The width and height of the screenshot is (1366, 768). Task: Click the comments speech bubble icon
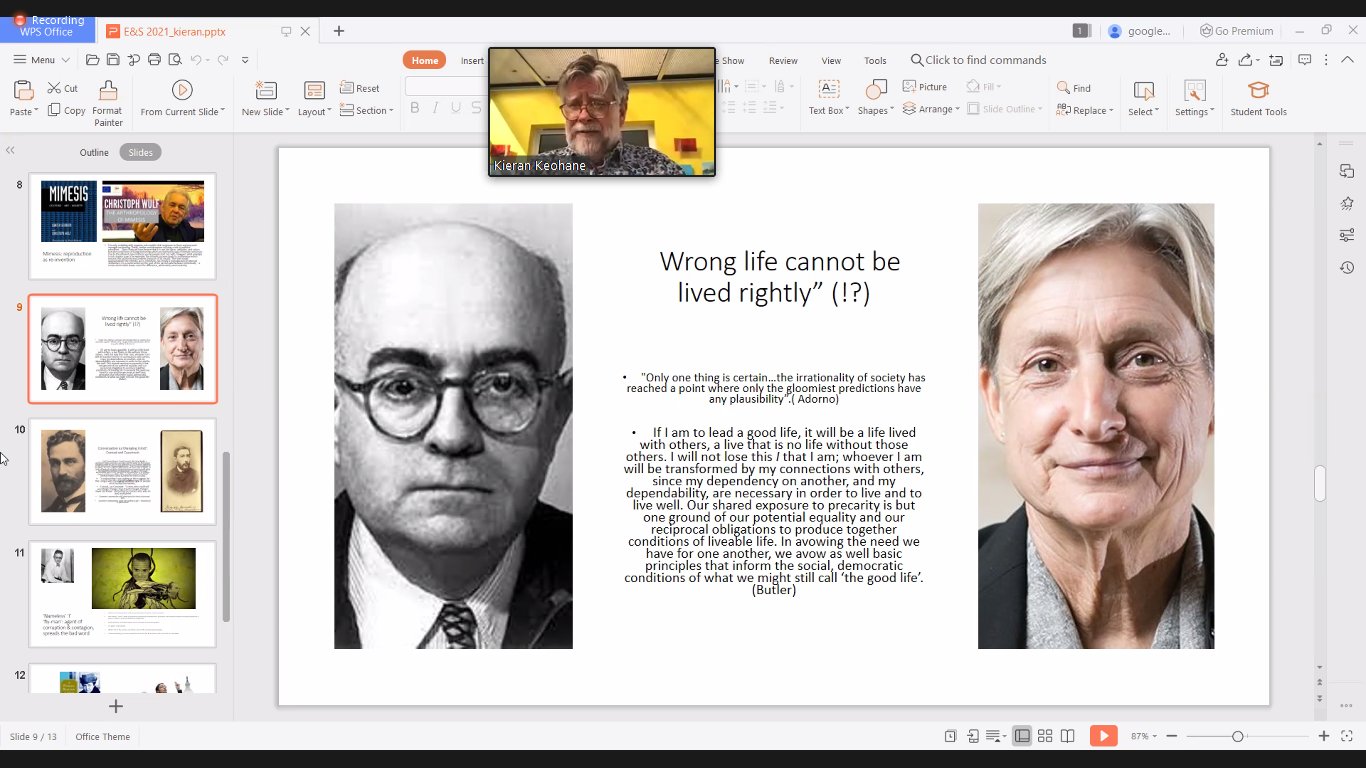tap(1304, 60)
